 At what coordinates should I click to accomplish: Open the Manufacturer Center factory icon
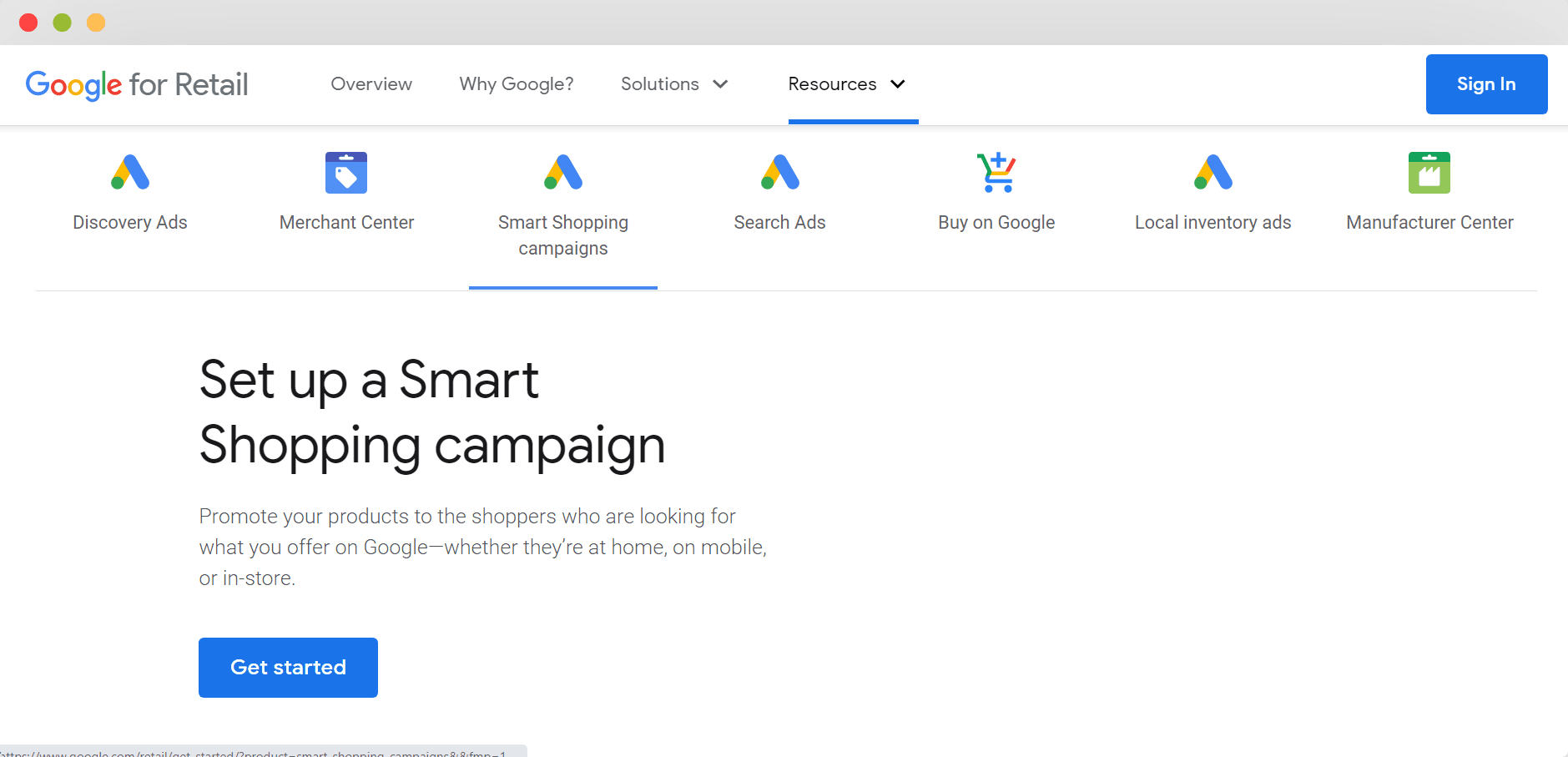click(1429, 172)
